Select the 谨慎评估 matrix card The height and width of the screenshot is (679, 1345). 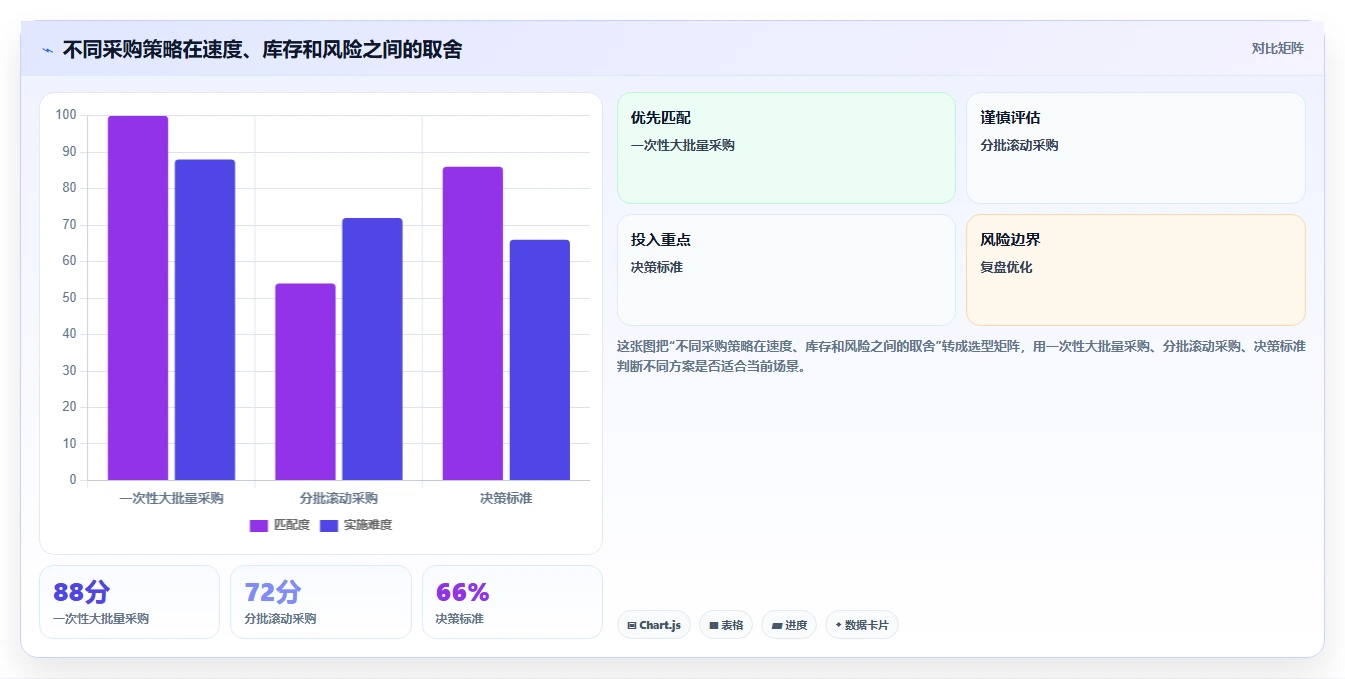click(1136, 148)
